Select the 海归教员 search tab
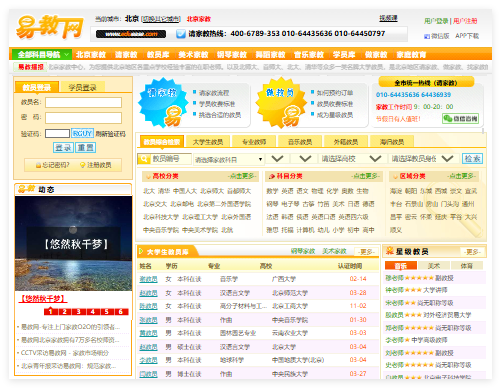The height and width of the screenshot is (388, 501). coord(392,142)
